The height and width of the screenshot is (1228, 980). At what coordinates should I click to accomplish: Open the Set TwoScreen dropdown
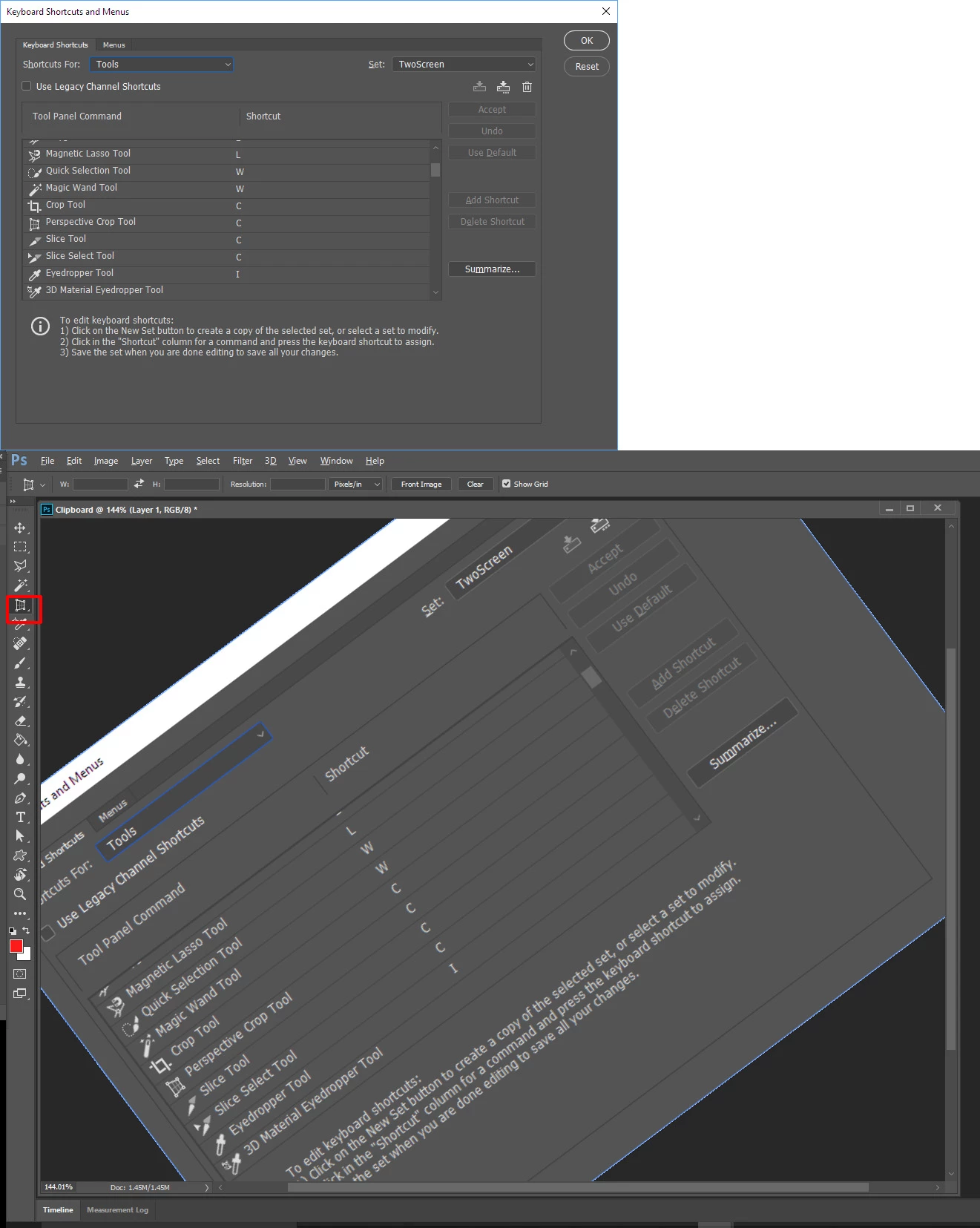point(464,65)
